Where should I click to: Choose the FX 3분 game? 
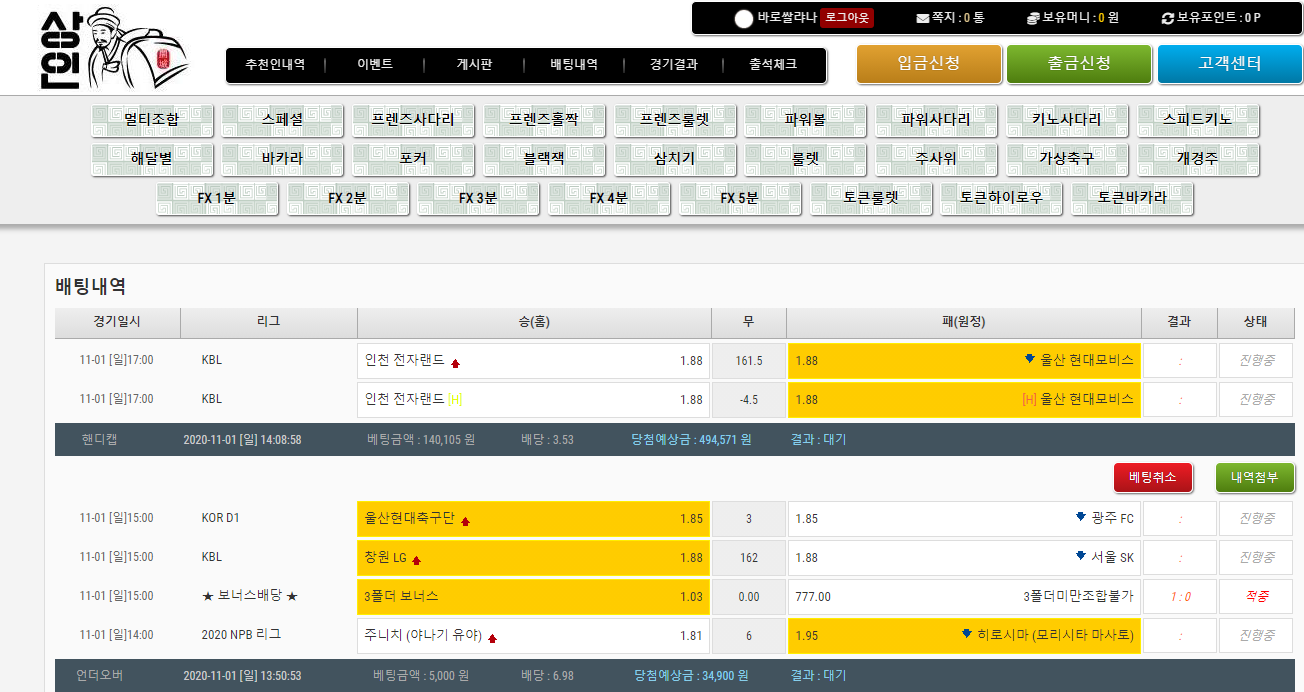tap(478, 198)
